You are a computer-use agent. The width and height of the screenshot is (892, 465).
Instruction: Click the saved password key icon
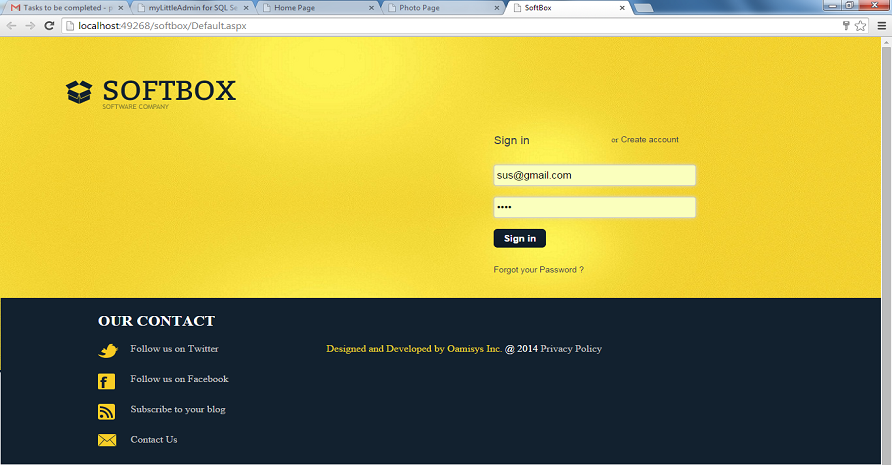click(x=846, y=26)
